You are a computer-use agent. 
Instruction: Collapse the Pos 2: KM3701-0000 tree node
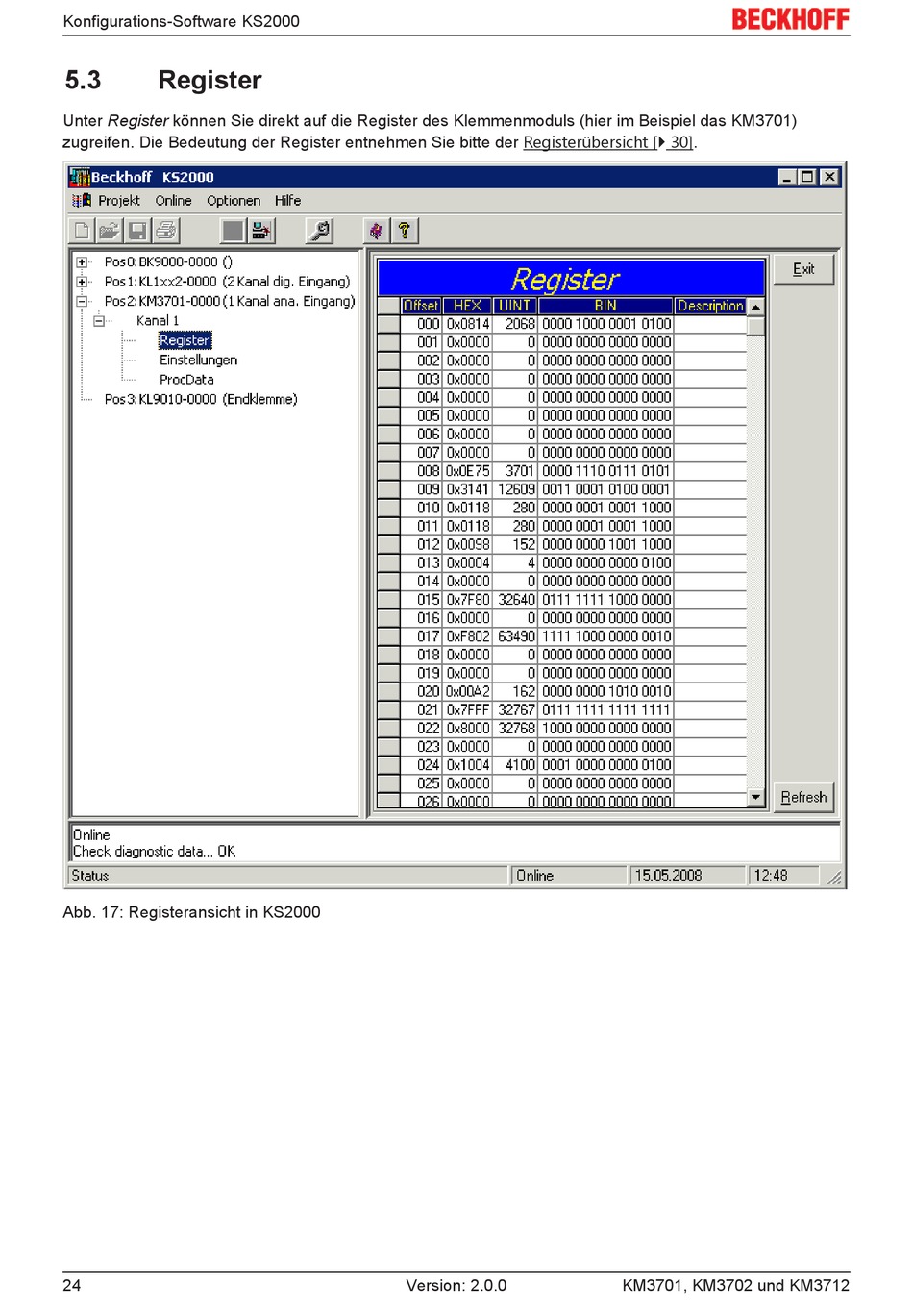(83, 301)
